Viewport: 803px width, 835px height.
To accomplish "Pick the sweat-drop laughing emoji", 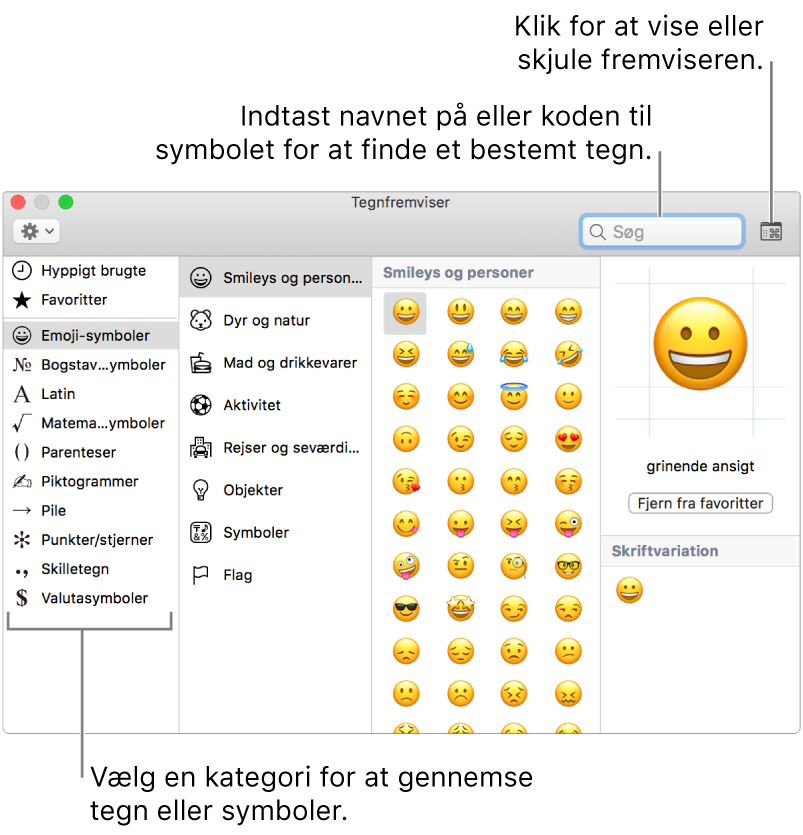I will 461,355.
